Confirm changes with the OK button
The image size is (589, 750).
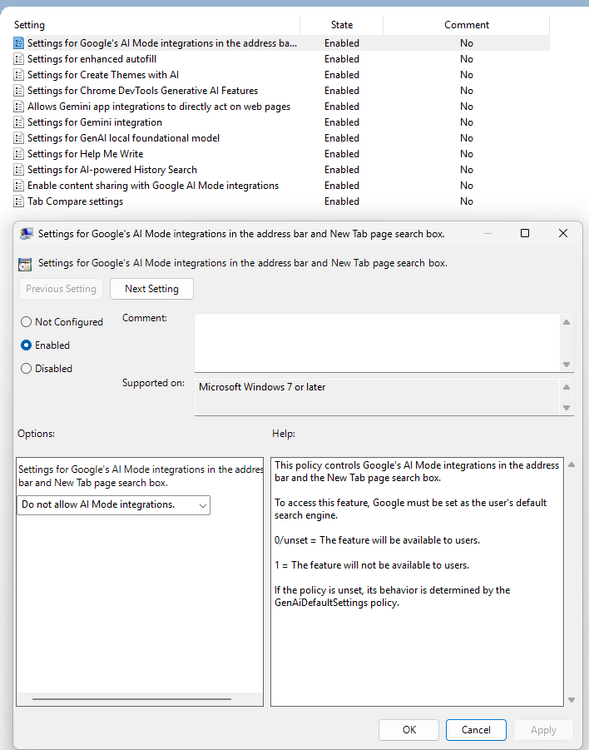pyautogui.click(x=409, y=729)
